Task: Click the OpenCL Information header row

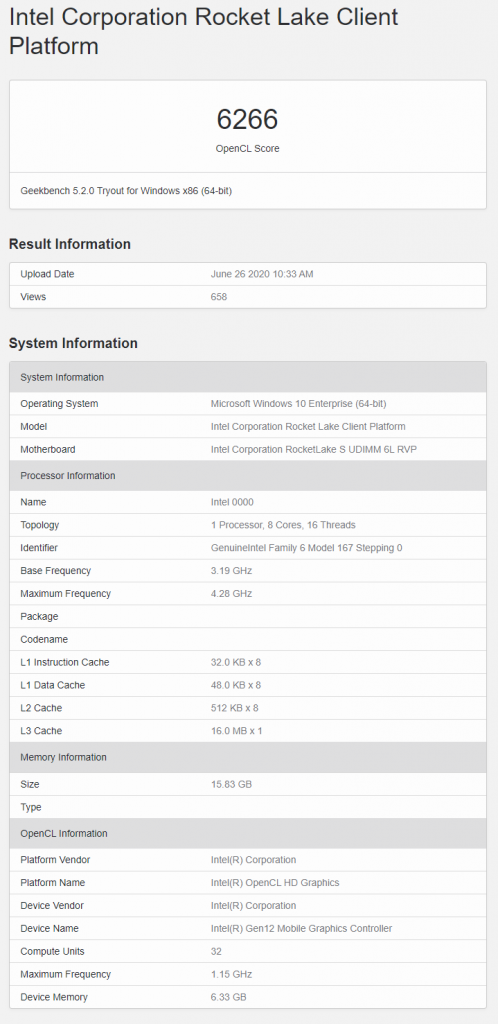Action: [x=247, y=833]
